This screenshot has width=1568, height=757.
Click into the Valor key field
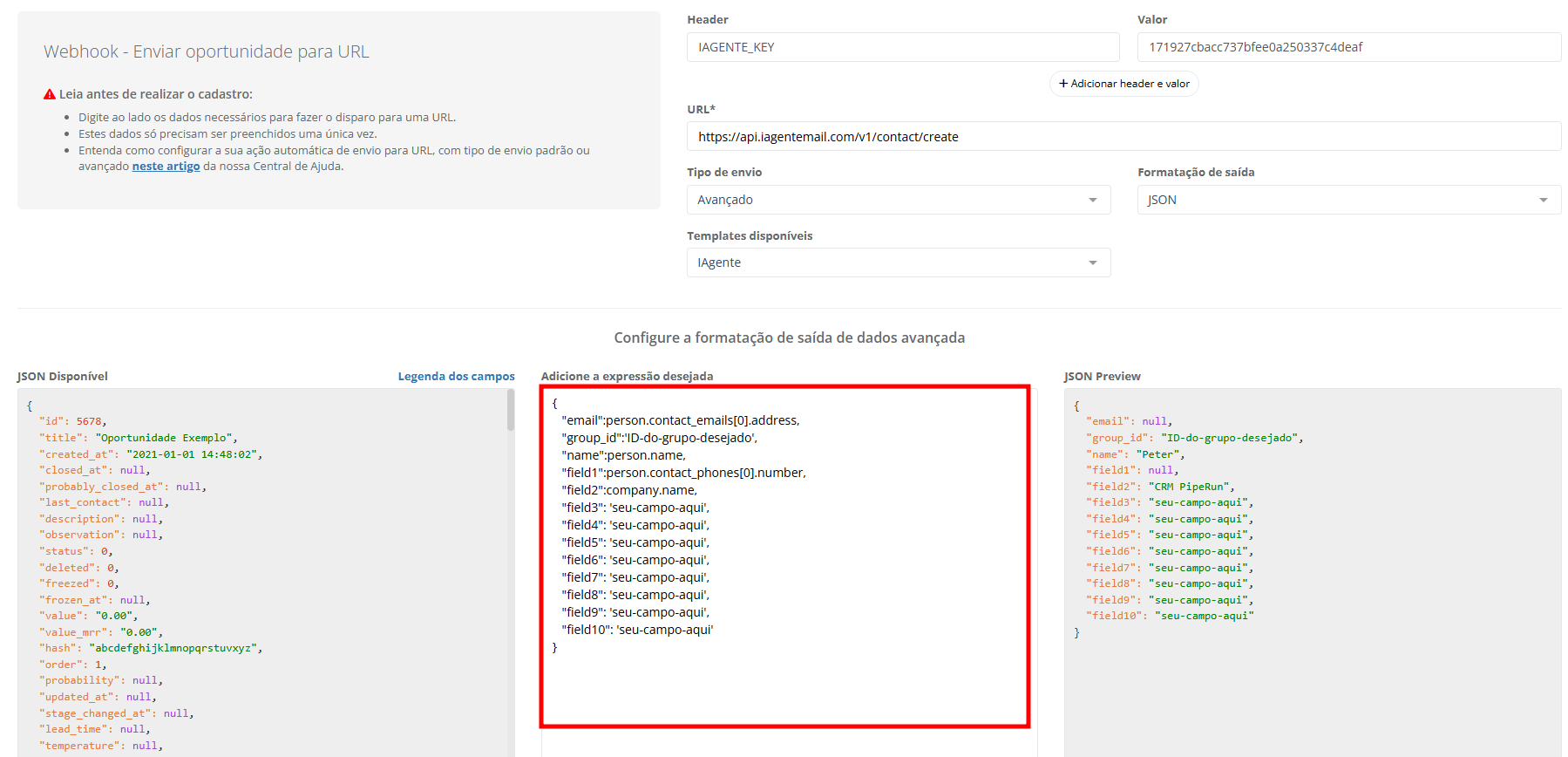point(1347,47)
